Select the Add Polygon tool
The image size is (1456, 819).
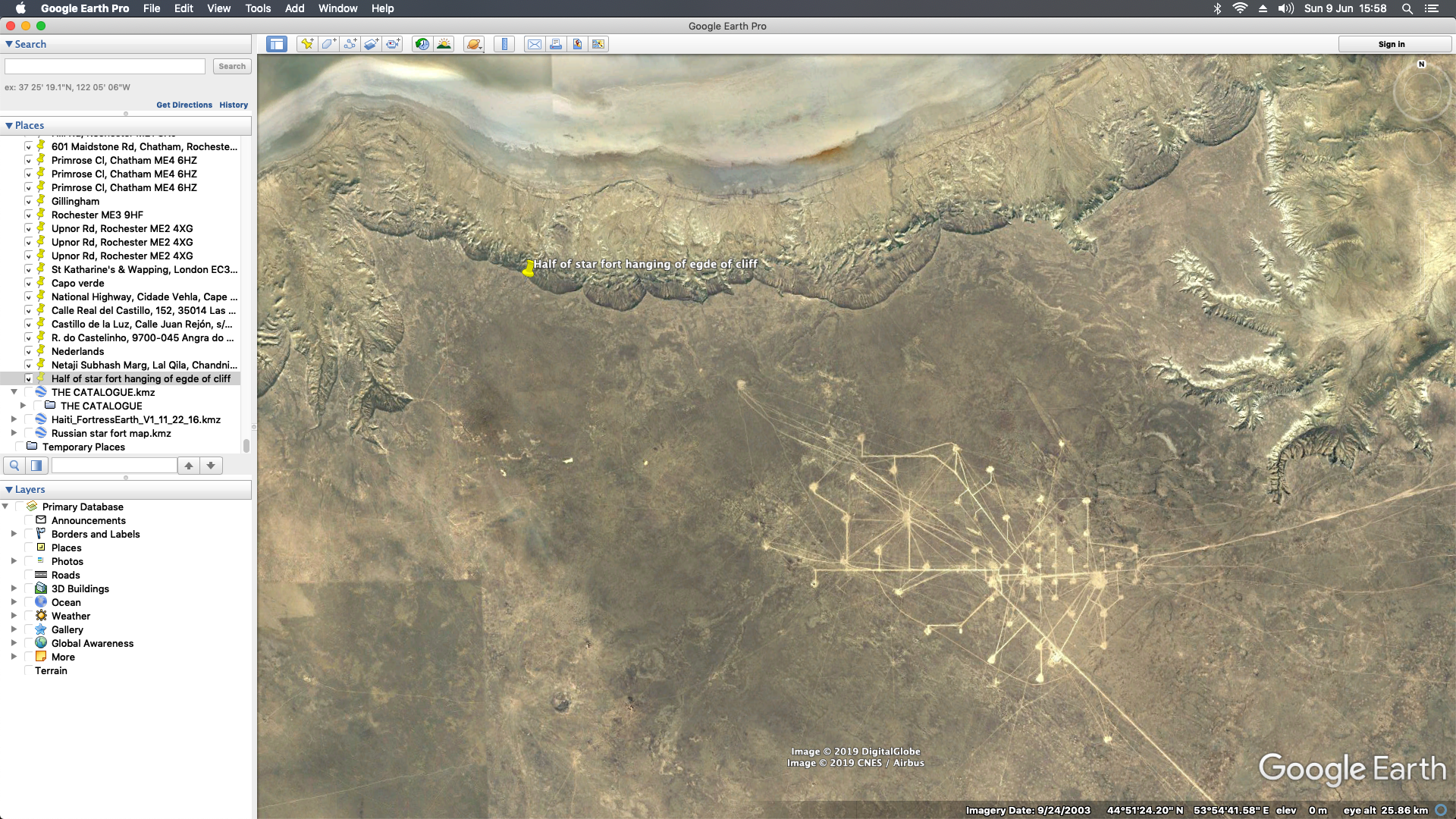[x=328, y=44]
